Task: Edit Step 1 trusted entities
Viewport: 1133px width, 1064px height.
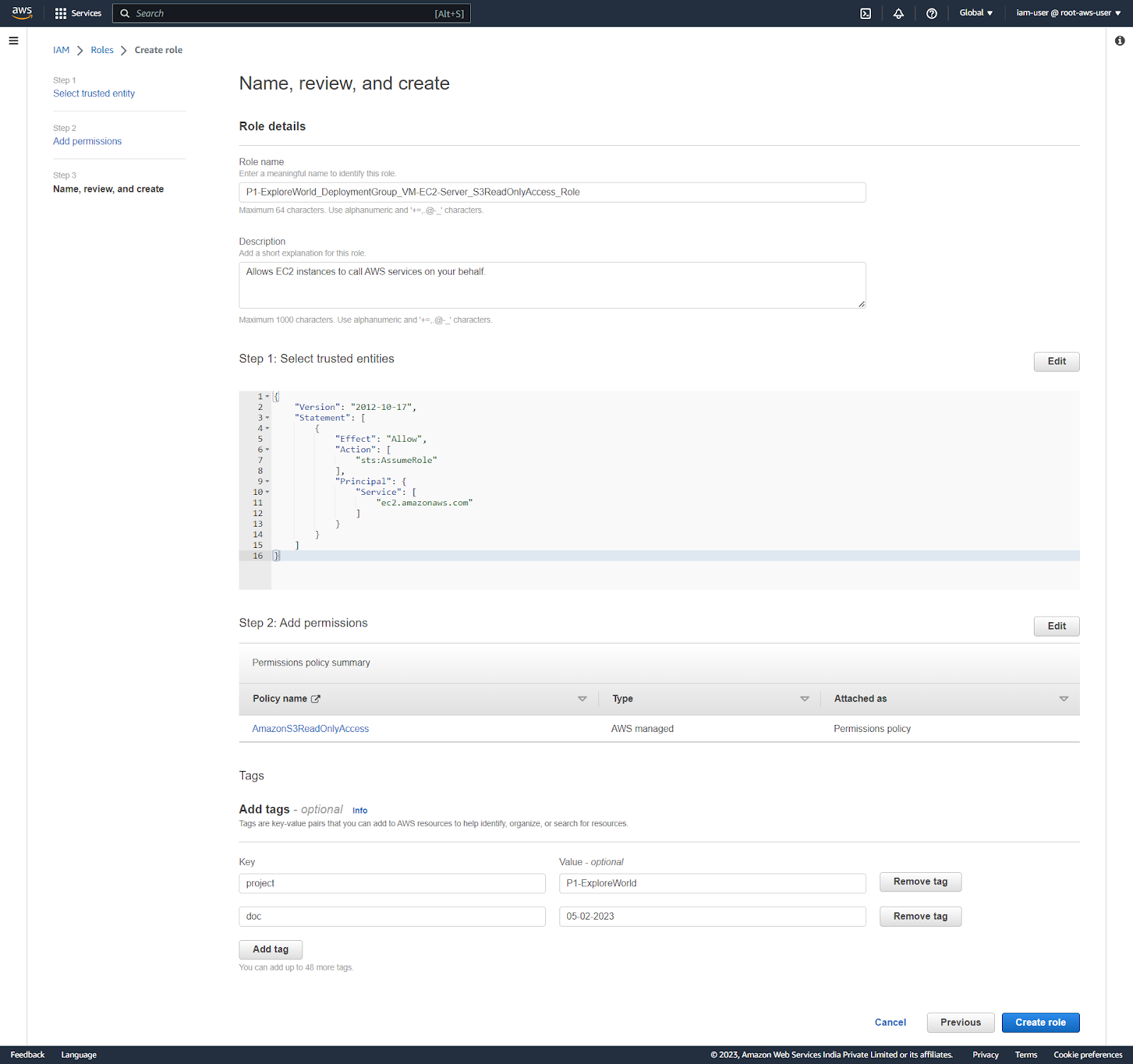Action: (x=1057, y=362)
